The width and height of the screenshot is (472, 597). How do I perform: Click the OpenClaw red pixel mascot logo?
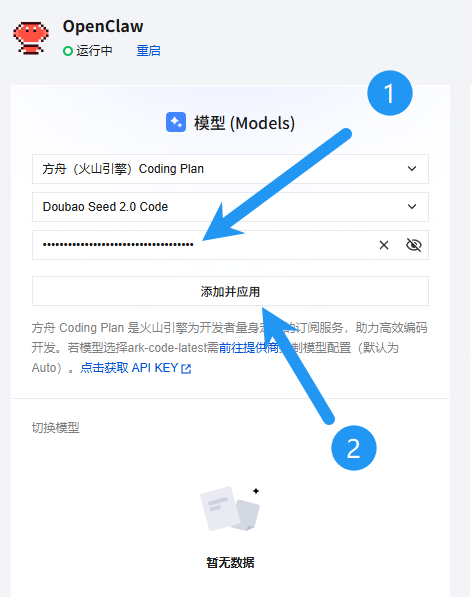31,38
